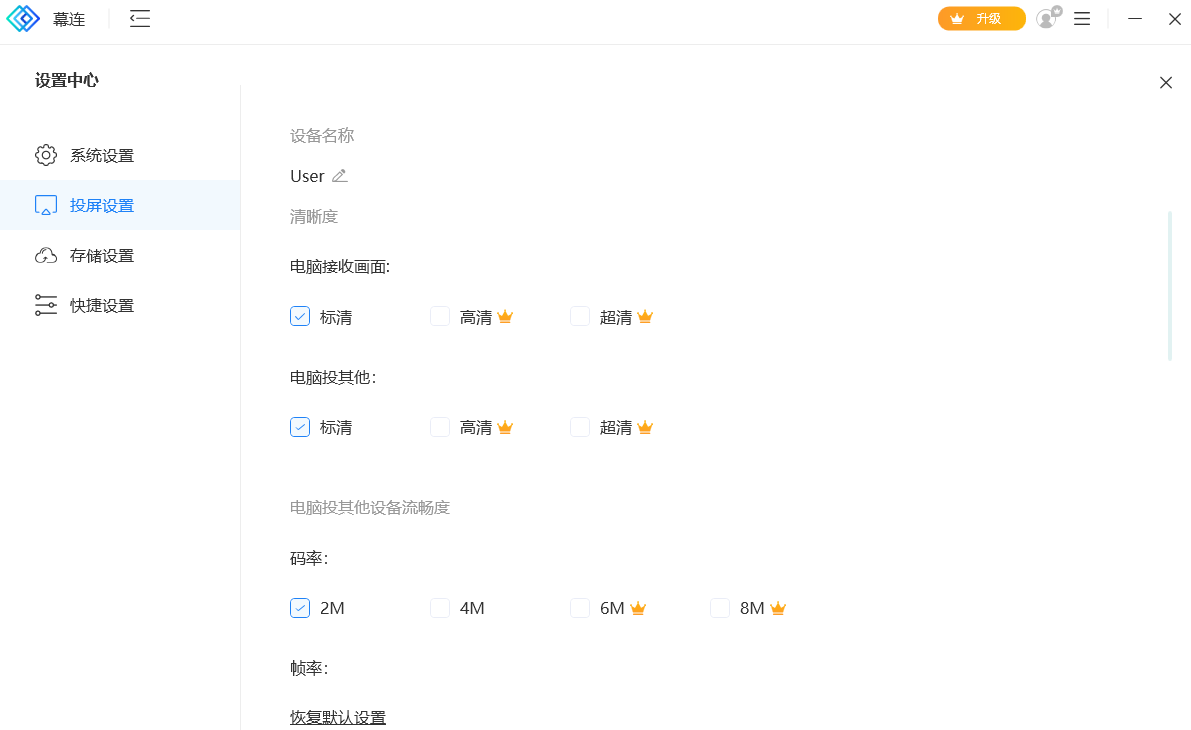Image resolution: width=1191 pixels, height=730 pixels.
Task: Click the gear icon for 系统设置
Action: 46,155
